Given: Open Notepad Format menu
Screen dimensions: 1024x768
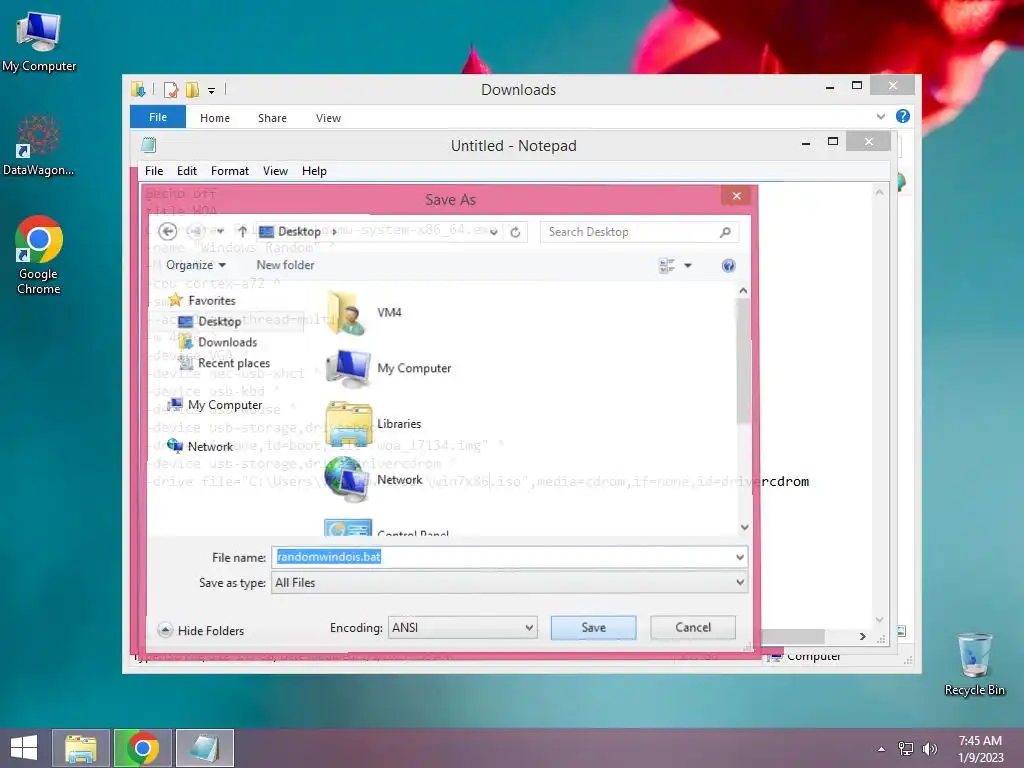Looking at the screenshot, I should (x=230, y=171).
